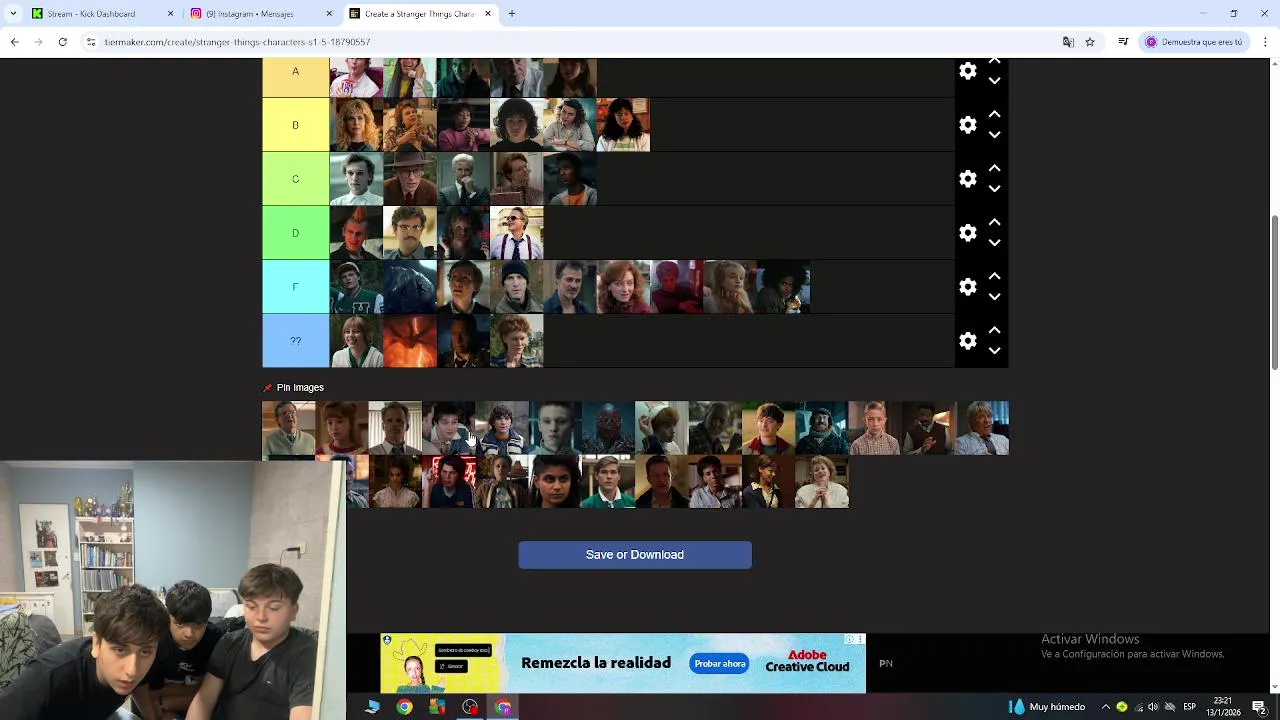The width and height of the screenshot is (1280, 720).
Task: Click the blue ?? tier label
Action: click(295, 341)
